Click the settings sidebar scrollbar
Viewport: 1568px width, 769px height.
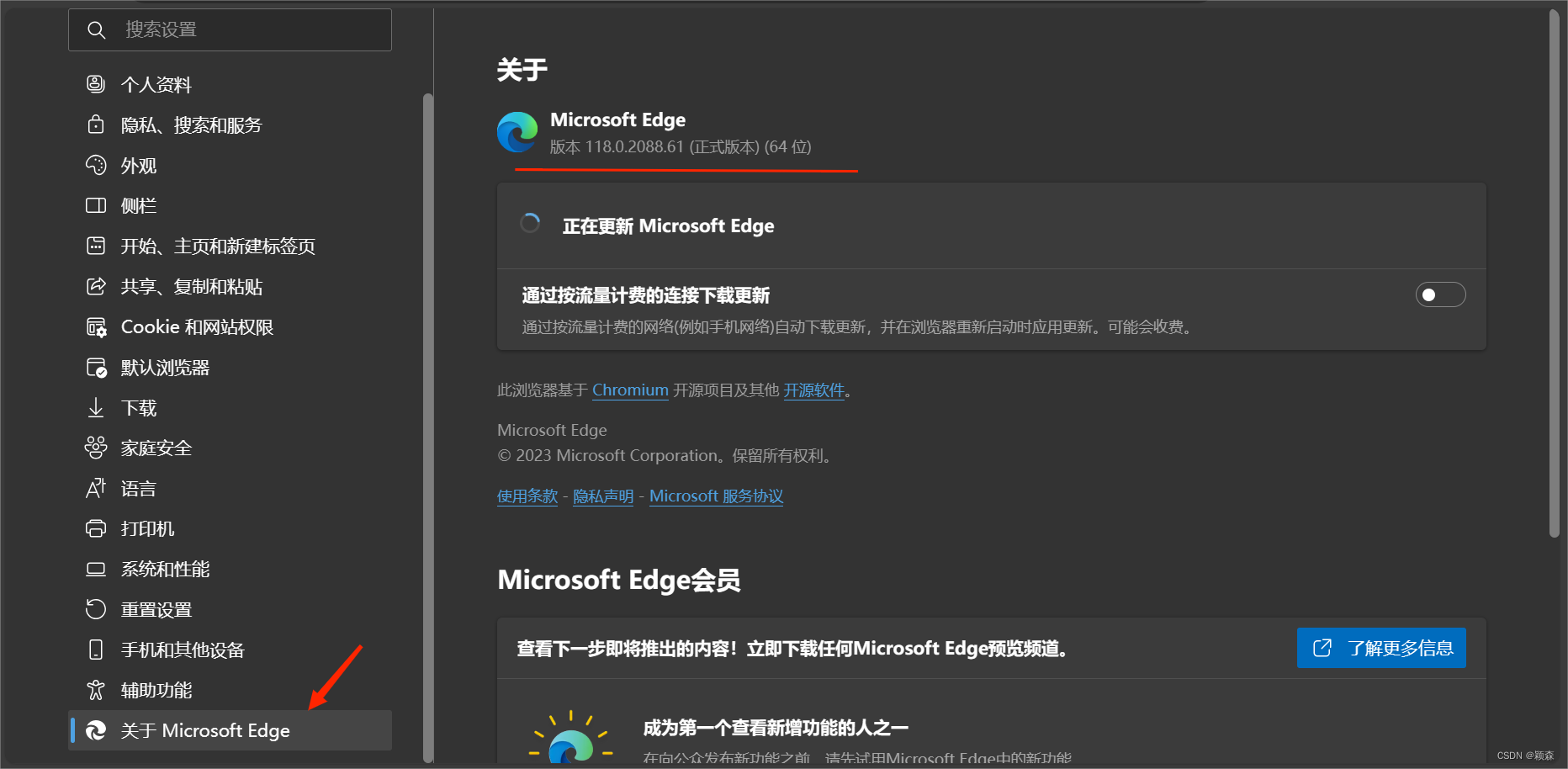[x=427, y=427]
